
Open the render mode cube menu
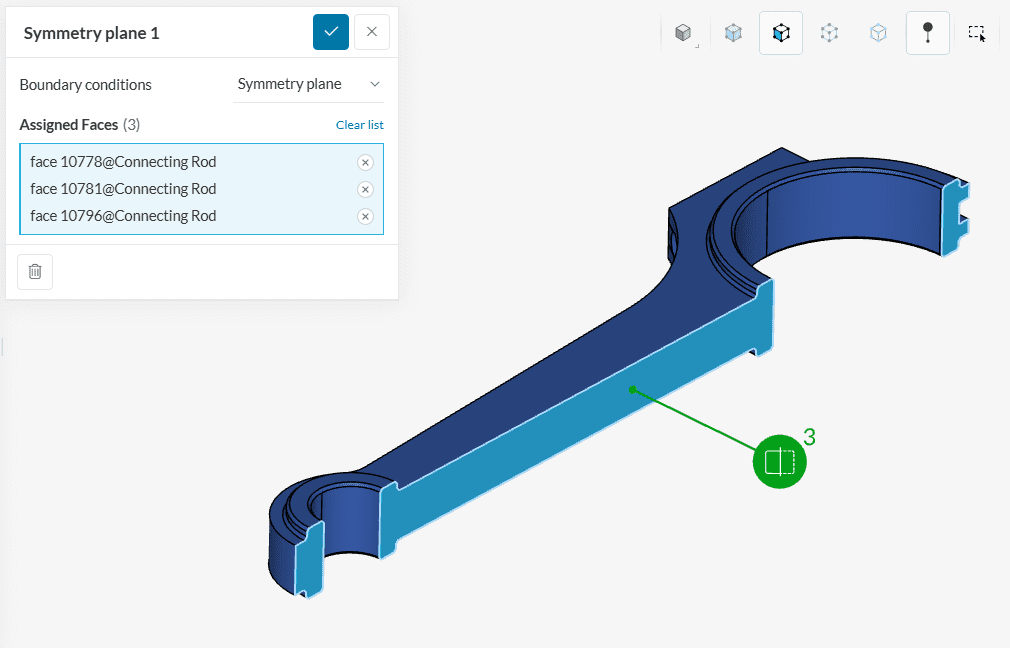pyautogui.click(x=684, y=33)
